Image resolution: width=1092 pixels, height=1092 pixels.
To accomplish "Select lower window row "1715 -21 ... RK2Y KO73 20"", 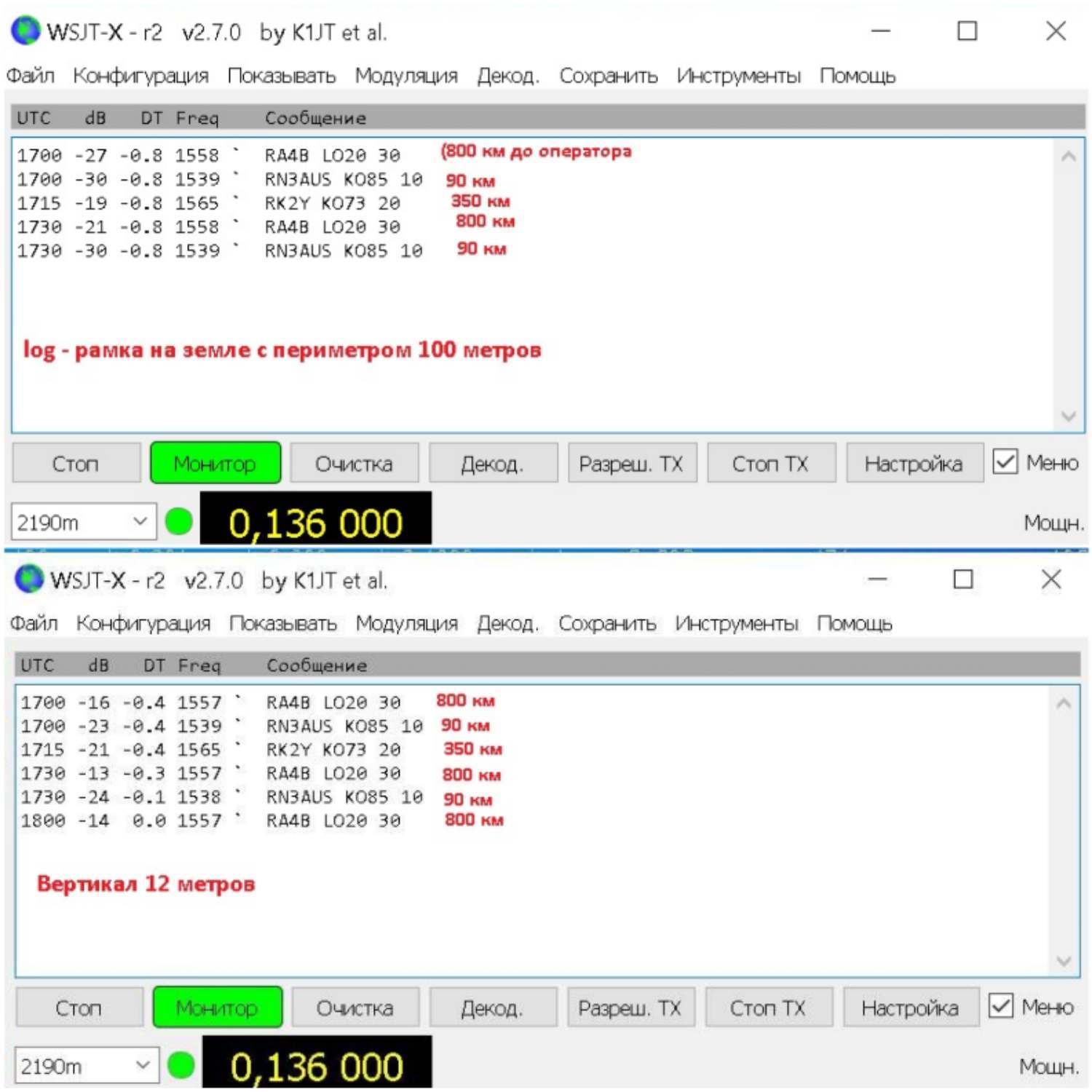I will (x=211, y=750).
